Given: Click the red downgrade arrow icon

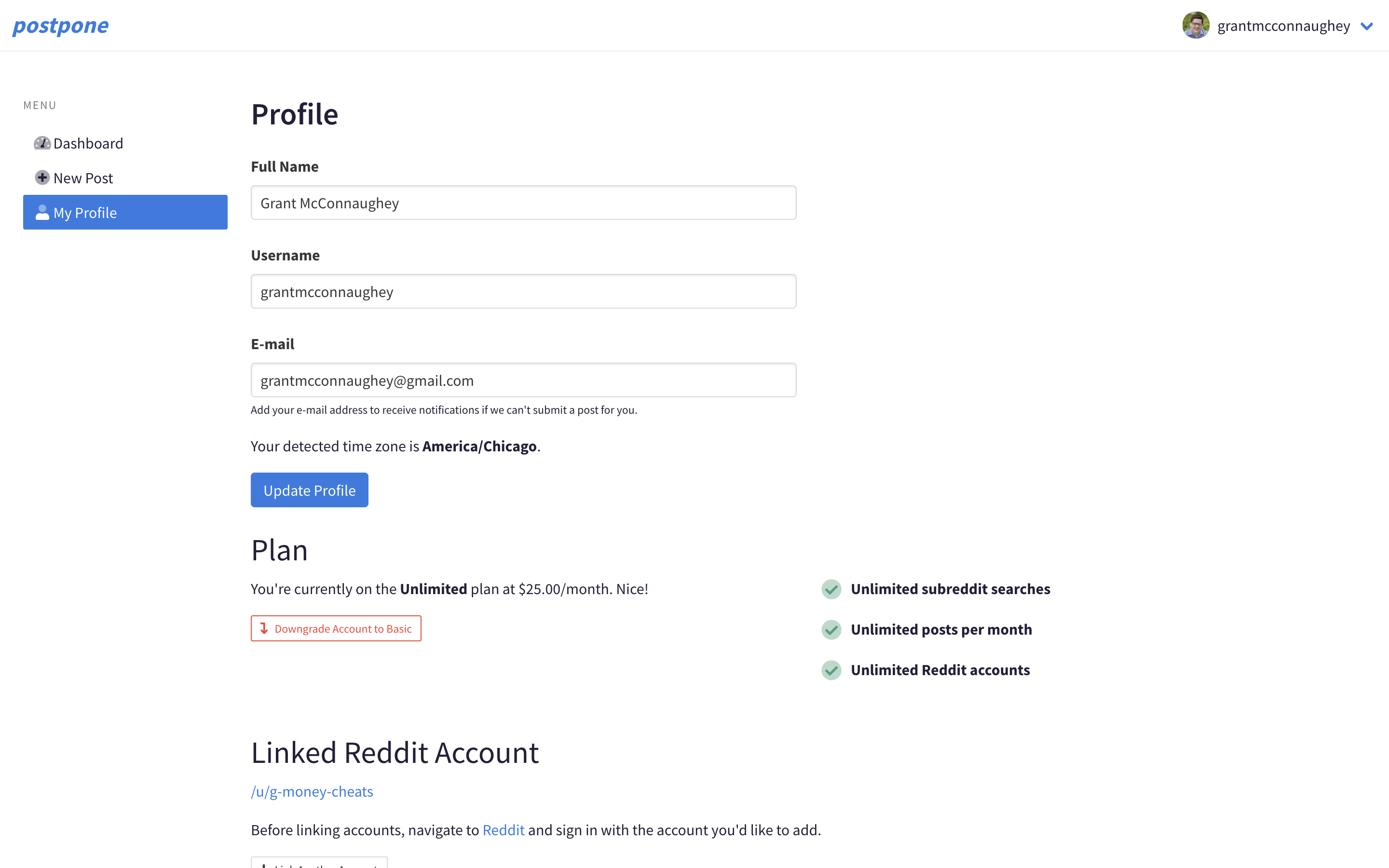Looking at the screenshot, I should [264, 629].
